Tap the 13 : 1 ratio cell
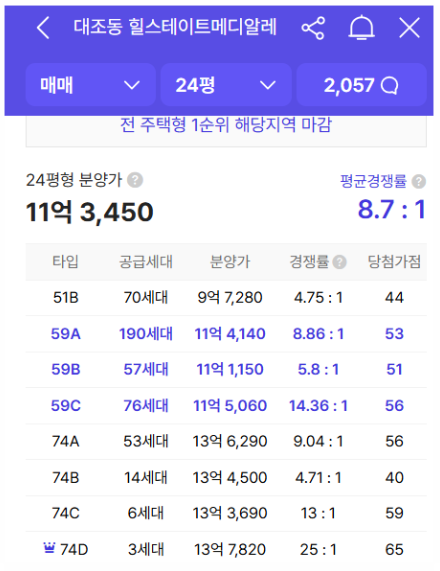 (318, 513)
